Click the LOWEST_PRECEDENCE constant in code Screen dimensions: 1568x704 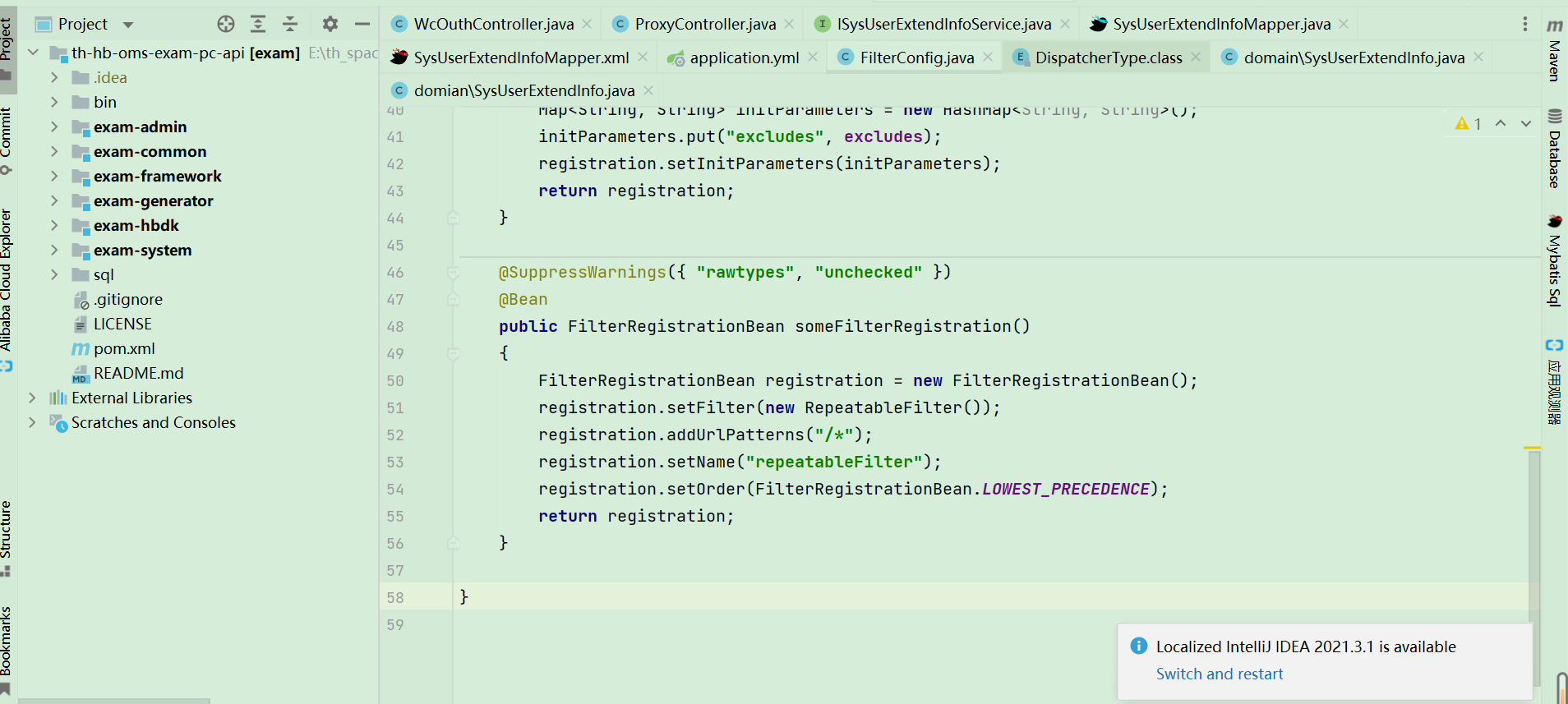(1066, 489)
